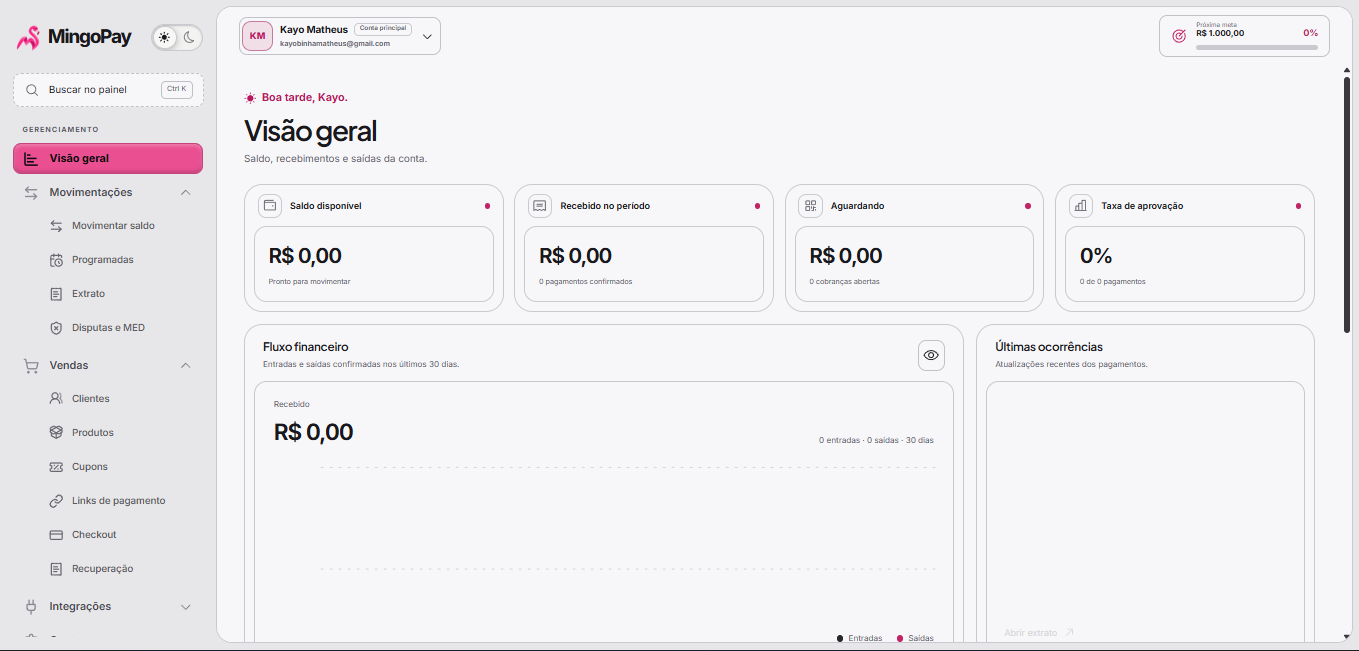Screen dimensions: 1359x651
Task: Open the Cupons page
Action: click(90, 467)
